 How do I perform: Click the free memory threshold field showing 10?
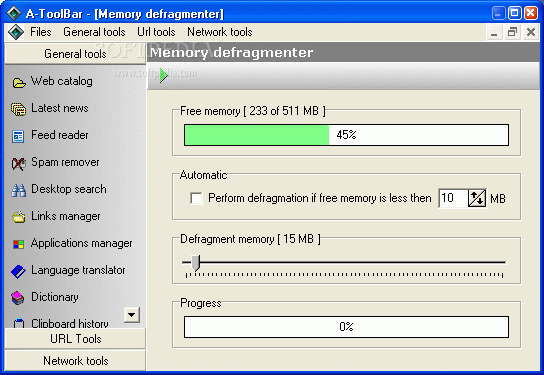(453, 198)
